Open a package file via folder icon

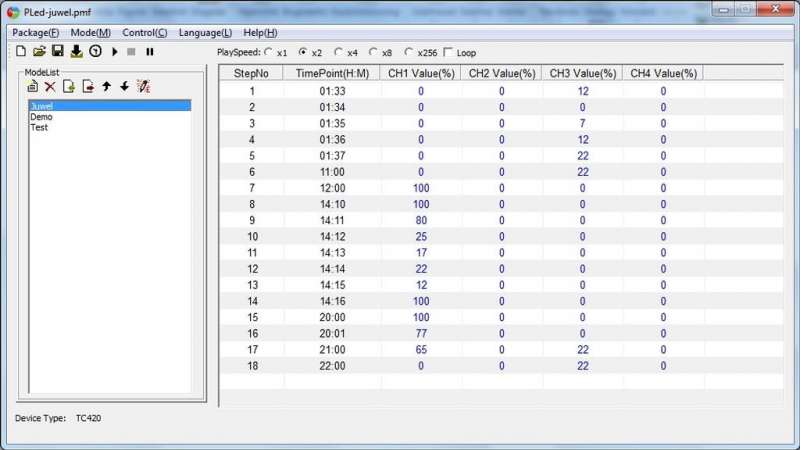(x=39, y=51)
